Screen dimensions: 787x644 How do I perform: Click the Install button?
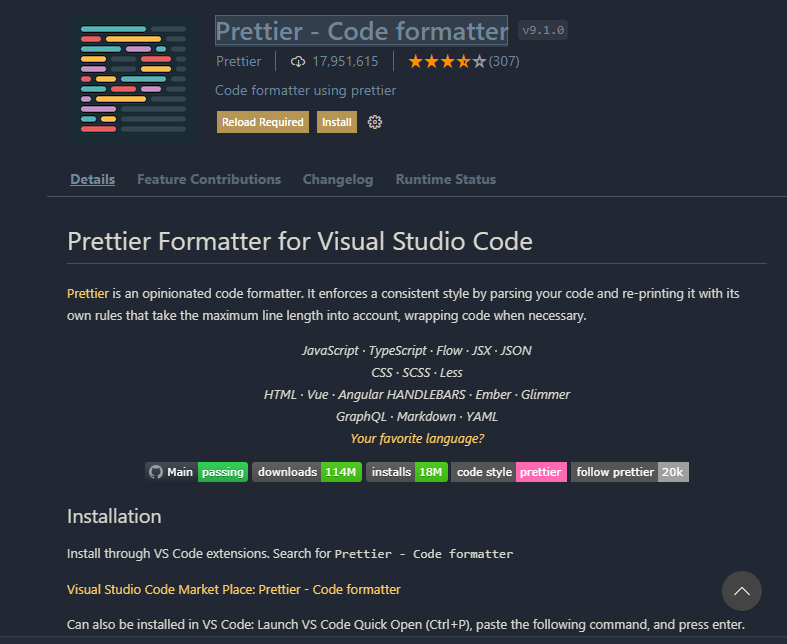pos(337,122)
